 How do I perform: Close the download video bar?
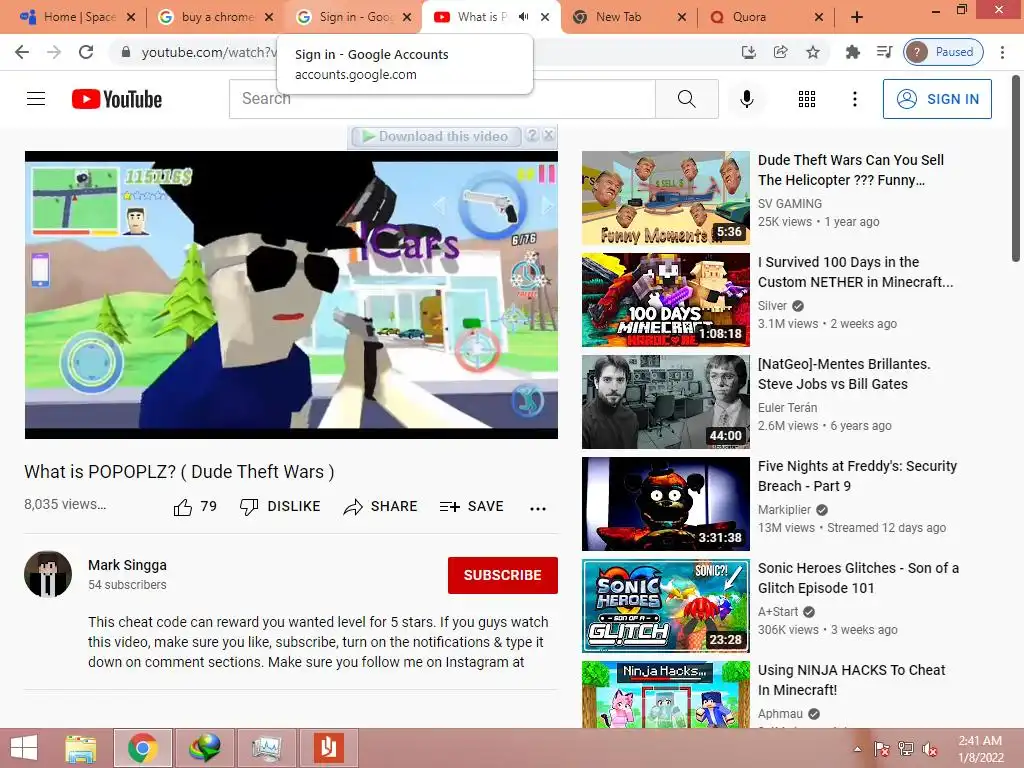pyautogui.click(x=549, y=135)
